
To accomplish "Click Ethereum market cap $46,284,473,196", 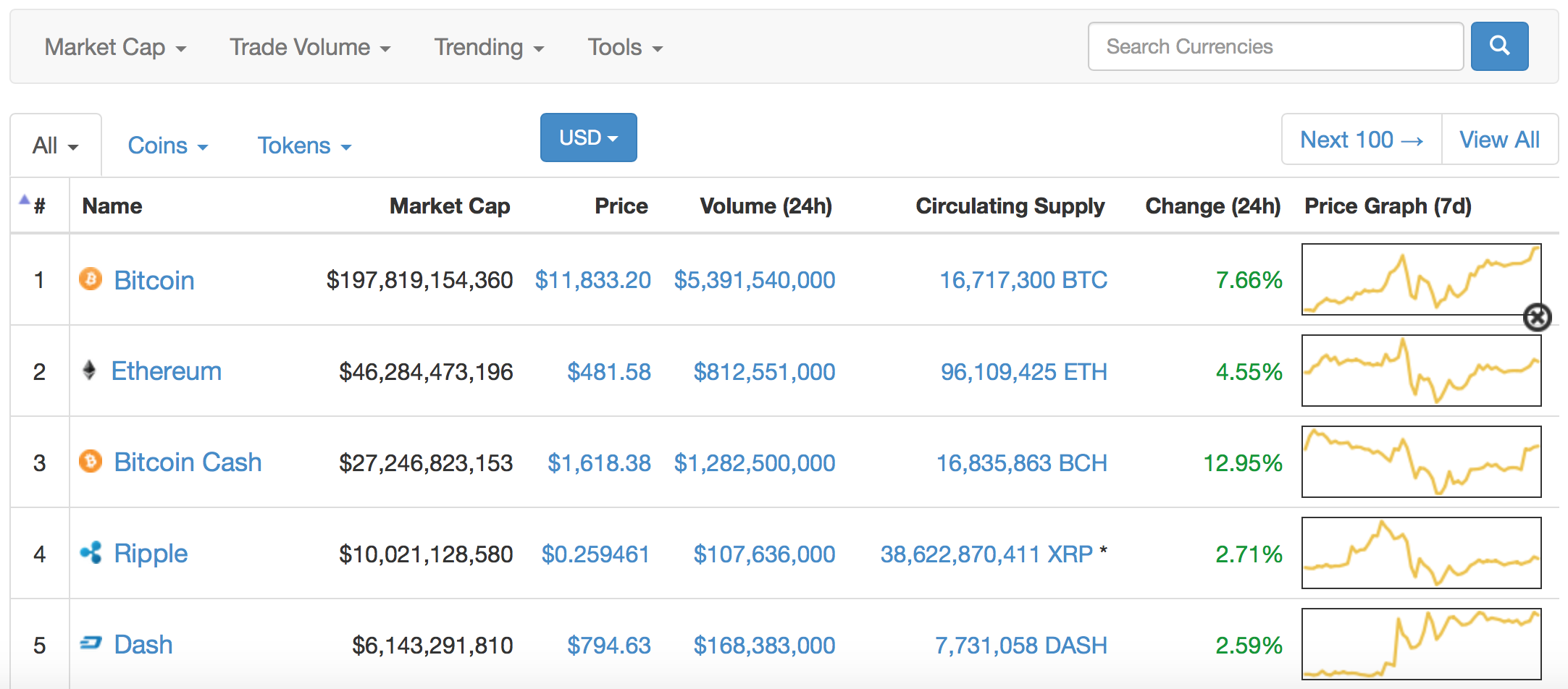I will point(426,372).
